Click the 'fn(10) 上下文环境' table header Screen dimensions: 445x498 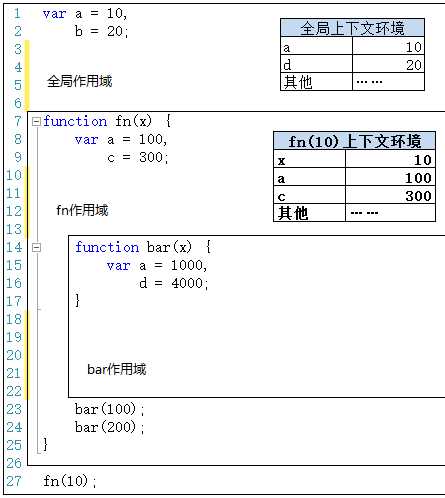(x=354, y=141)
